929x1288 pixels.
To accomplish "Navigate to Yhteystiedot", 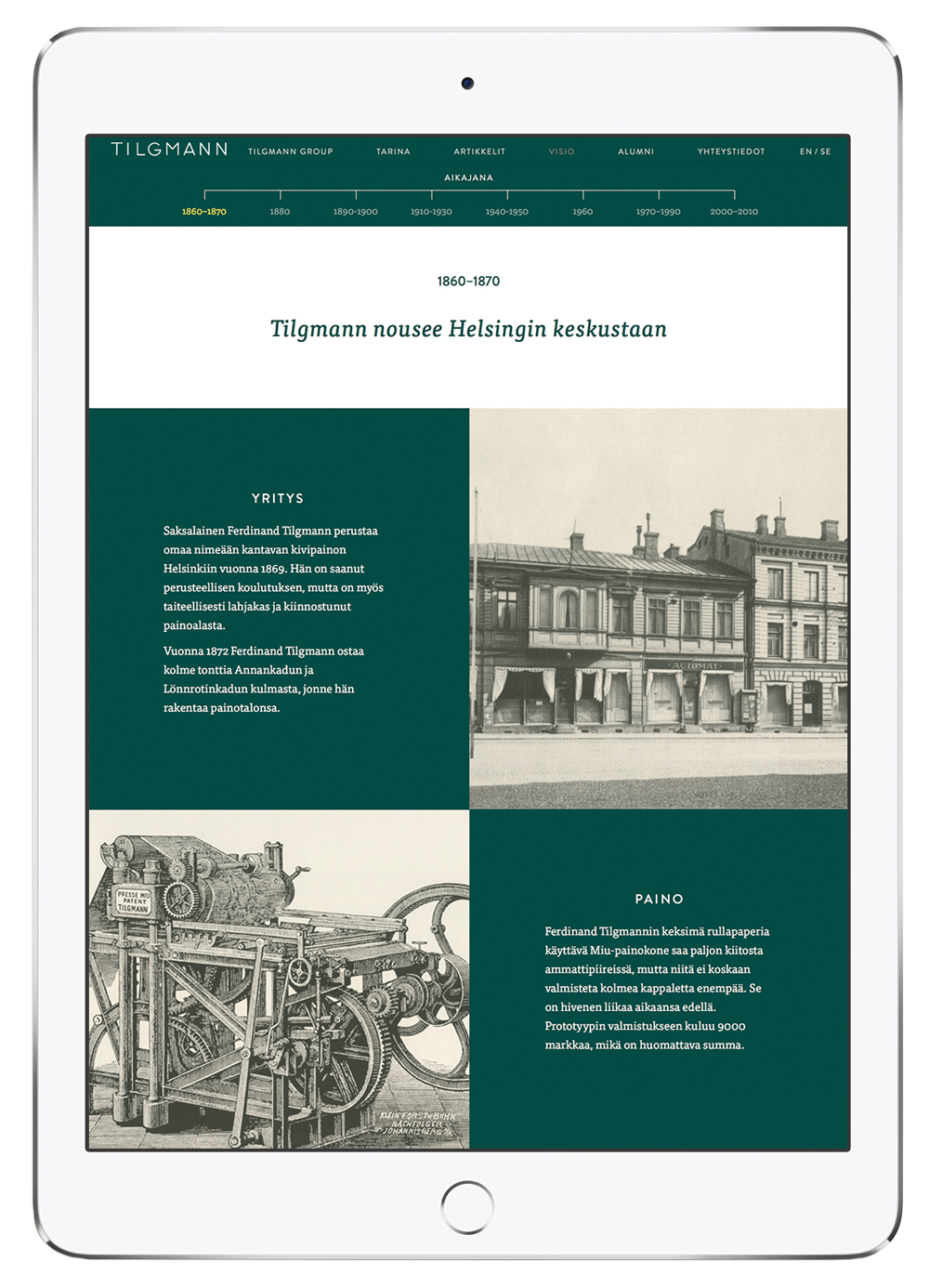I will [x=731, y=151].
